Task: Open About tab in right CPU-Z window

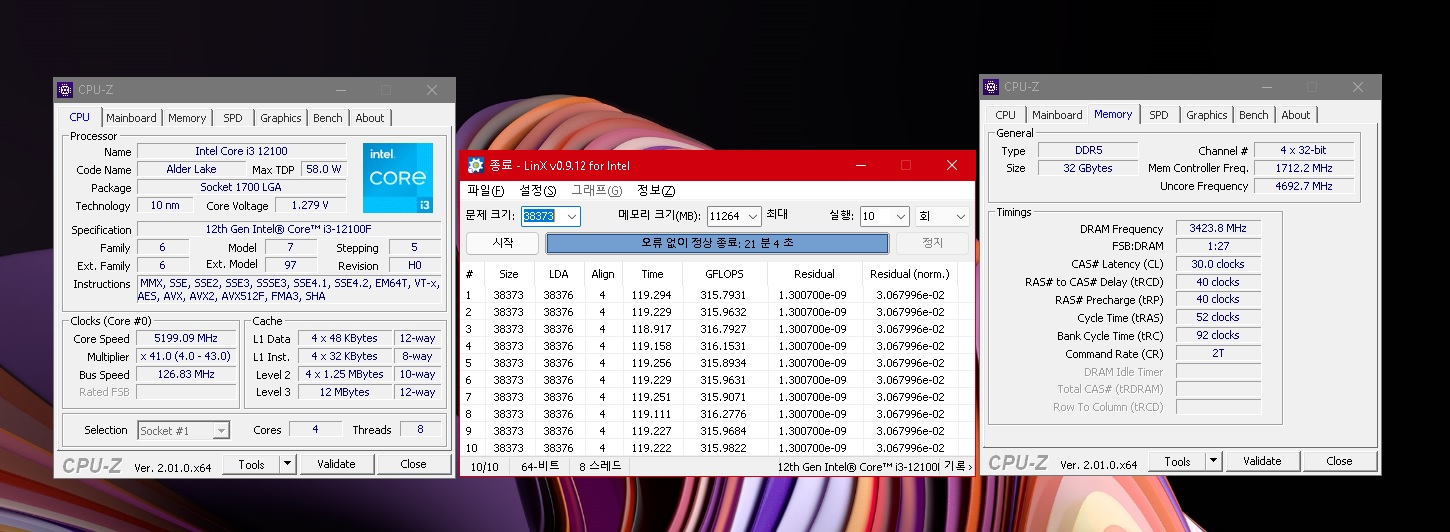Action: 1296,115
